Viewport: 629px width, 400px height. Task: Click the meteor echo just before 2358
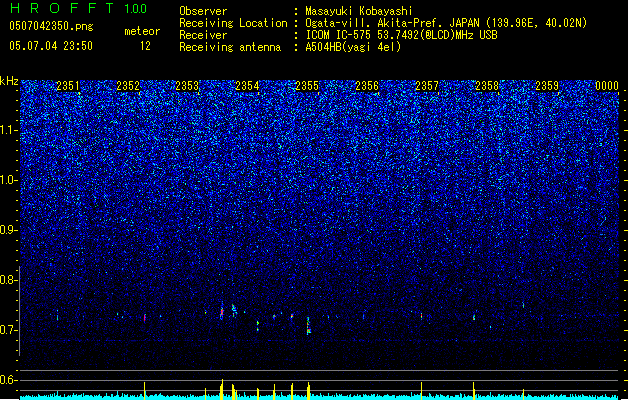(474, 317)
